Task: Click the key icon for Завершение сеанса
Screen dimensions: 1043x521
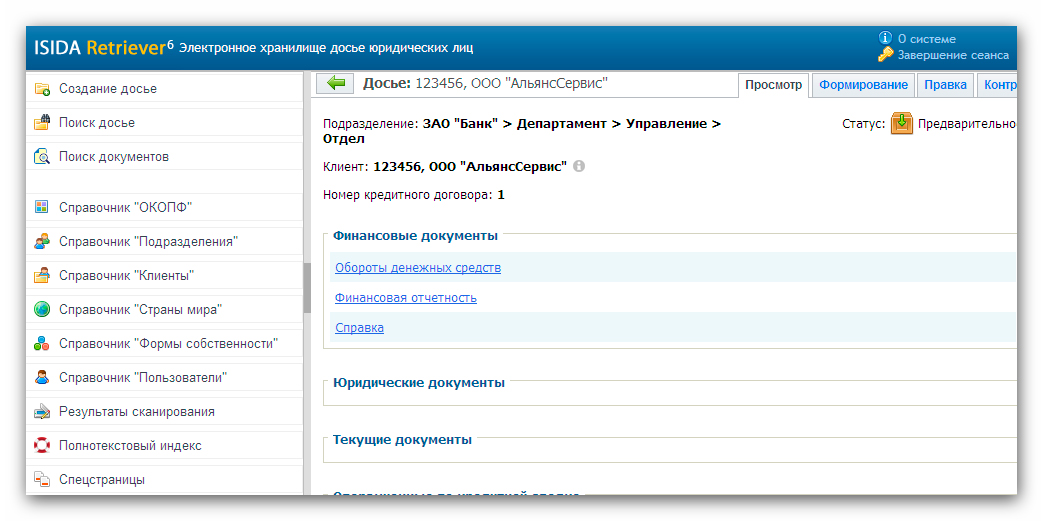Action: point(885,55)
